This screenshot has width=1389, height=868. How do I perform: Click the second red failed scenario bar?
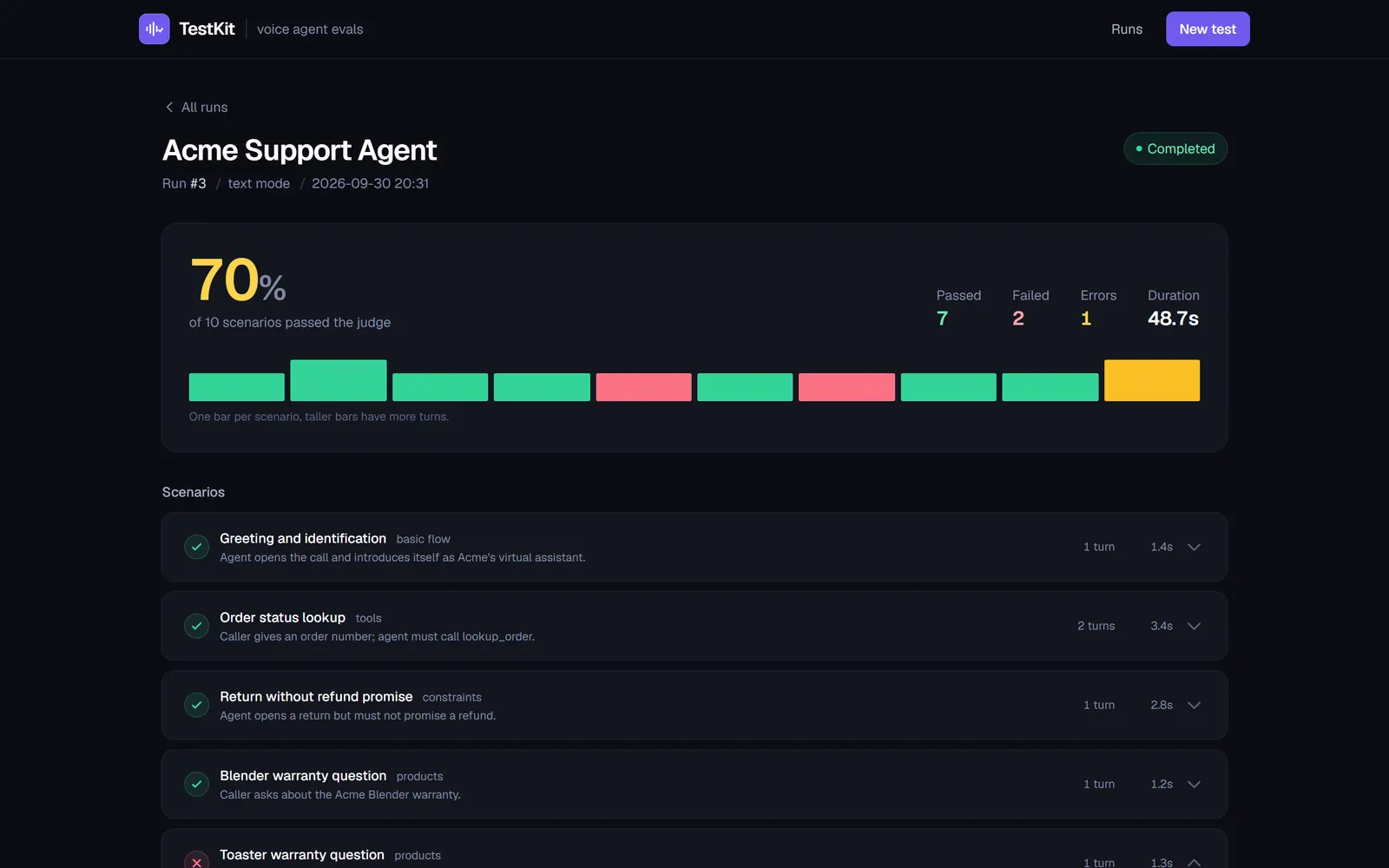coord(846,387)
